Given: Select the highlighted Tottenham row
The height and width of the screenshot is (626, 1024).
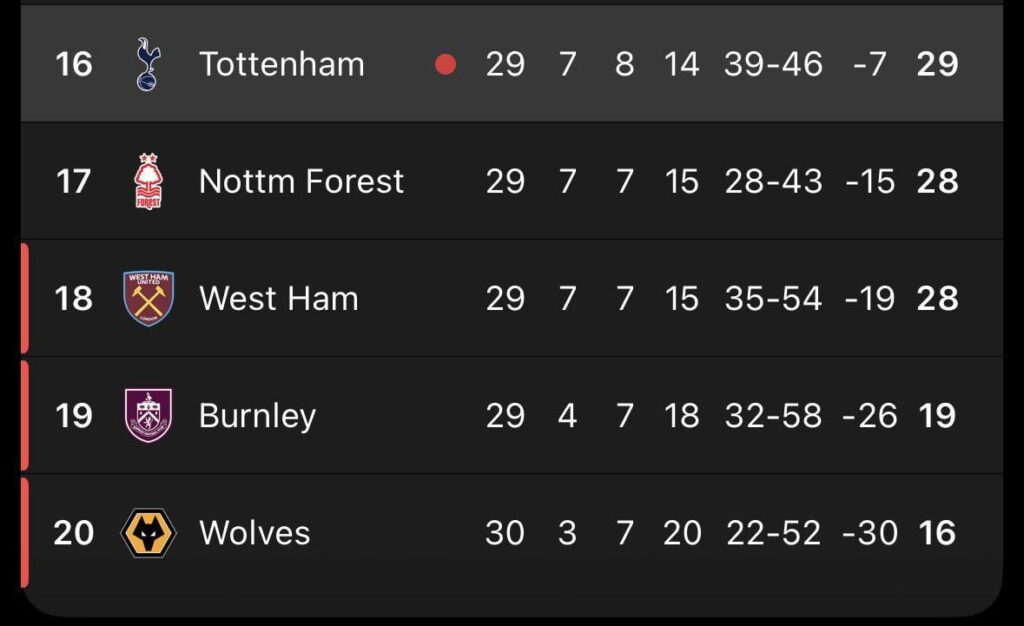Looking at the screenshot, I should click(512, 64).
